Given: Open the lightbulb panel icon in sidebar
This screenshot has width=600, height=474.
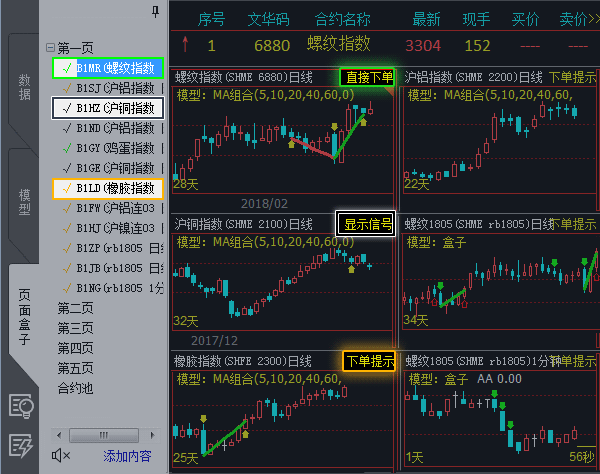Looking at the screenshot, I should [21, 405].
